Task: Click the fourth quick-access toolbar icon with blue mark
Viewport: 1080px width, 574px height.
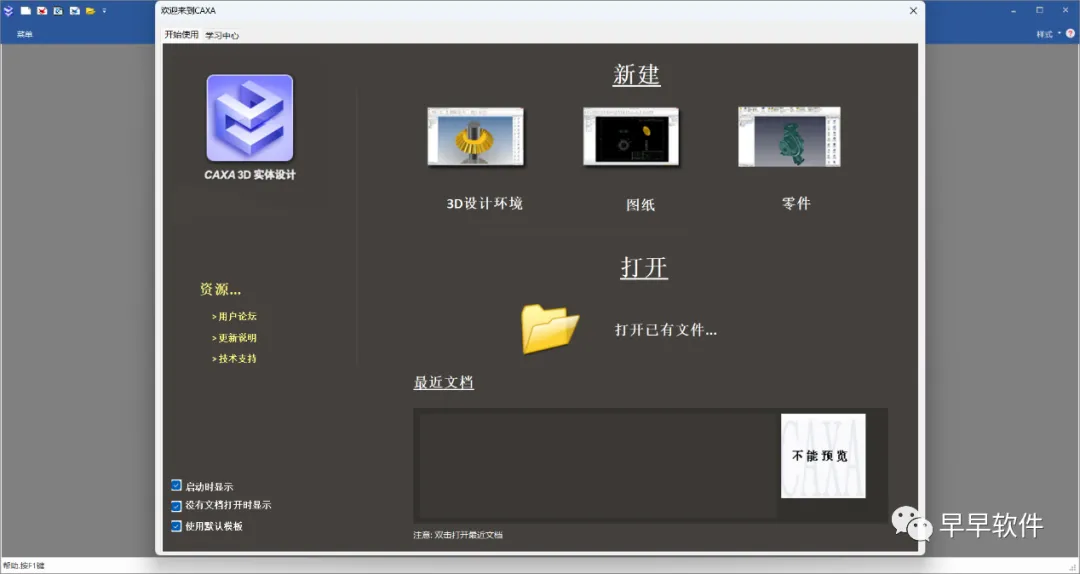Action: 74,11
